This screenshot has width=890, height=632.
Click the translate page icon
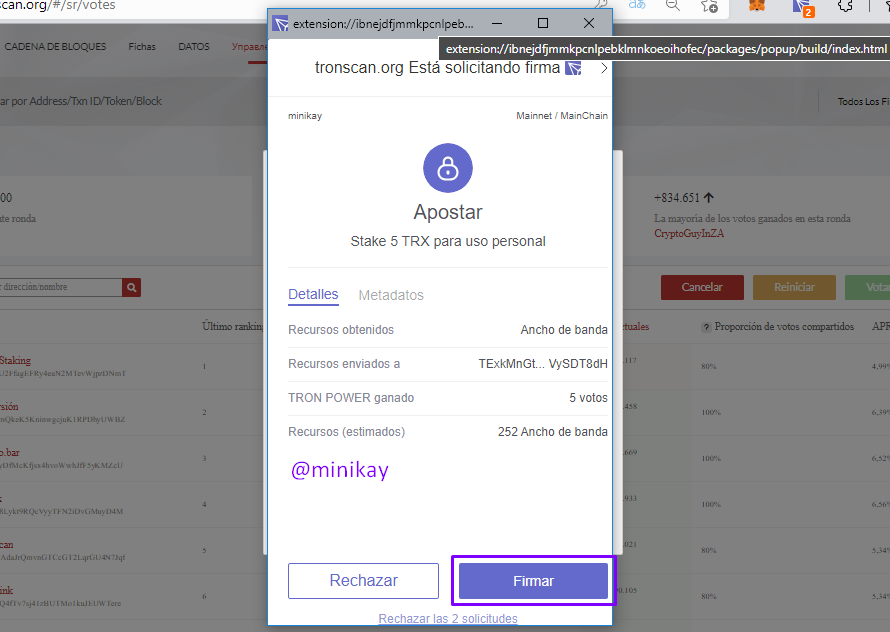click(637, 5)
